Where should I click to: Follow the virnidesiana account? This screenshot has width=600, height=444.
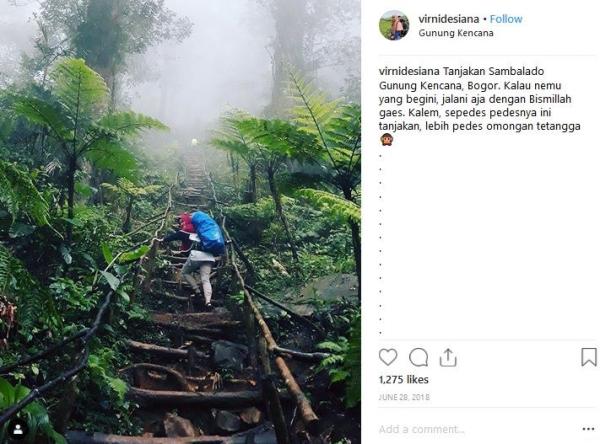(506, 19)
